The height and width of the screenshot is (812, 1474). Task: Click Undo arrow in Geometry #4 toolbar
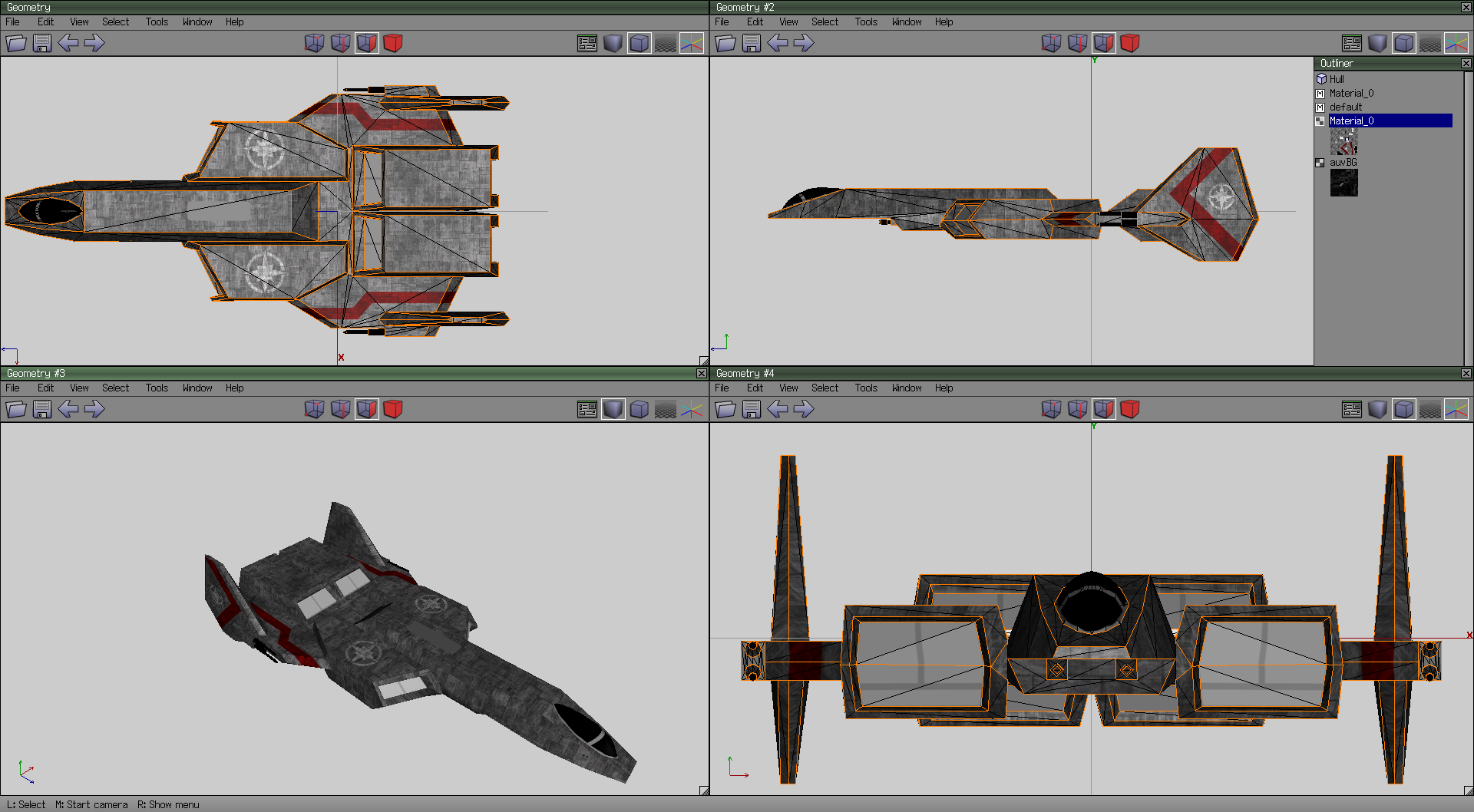[778, 410]
